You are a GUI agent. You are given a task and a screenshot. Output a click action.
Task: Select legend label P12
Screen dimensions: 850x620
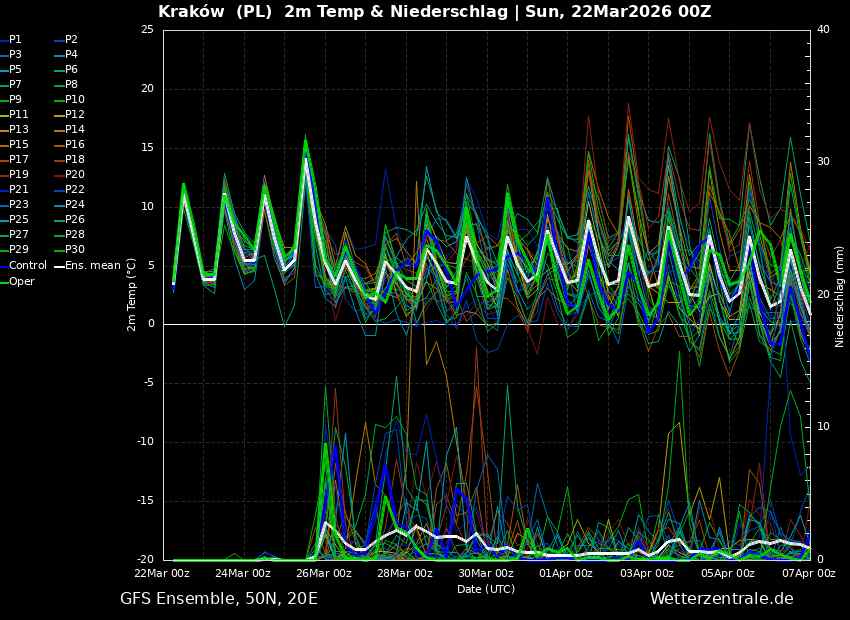[69, 114]
